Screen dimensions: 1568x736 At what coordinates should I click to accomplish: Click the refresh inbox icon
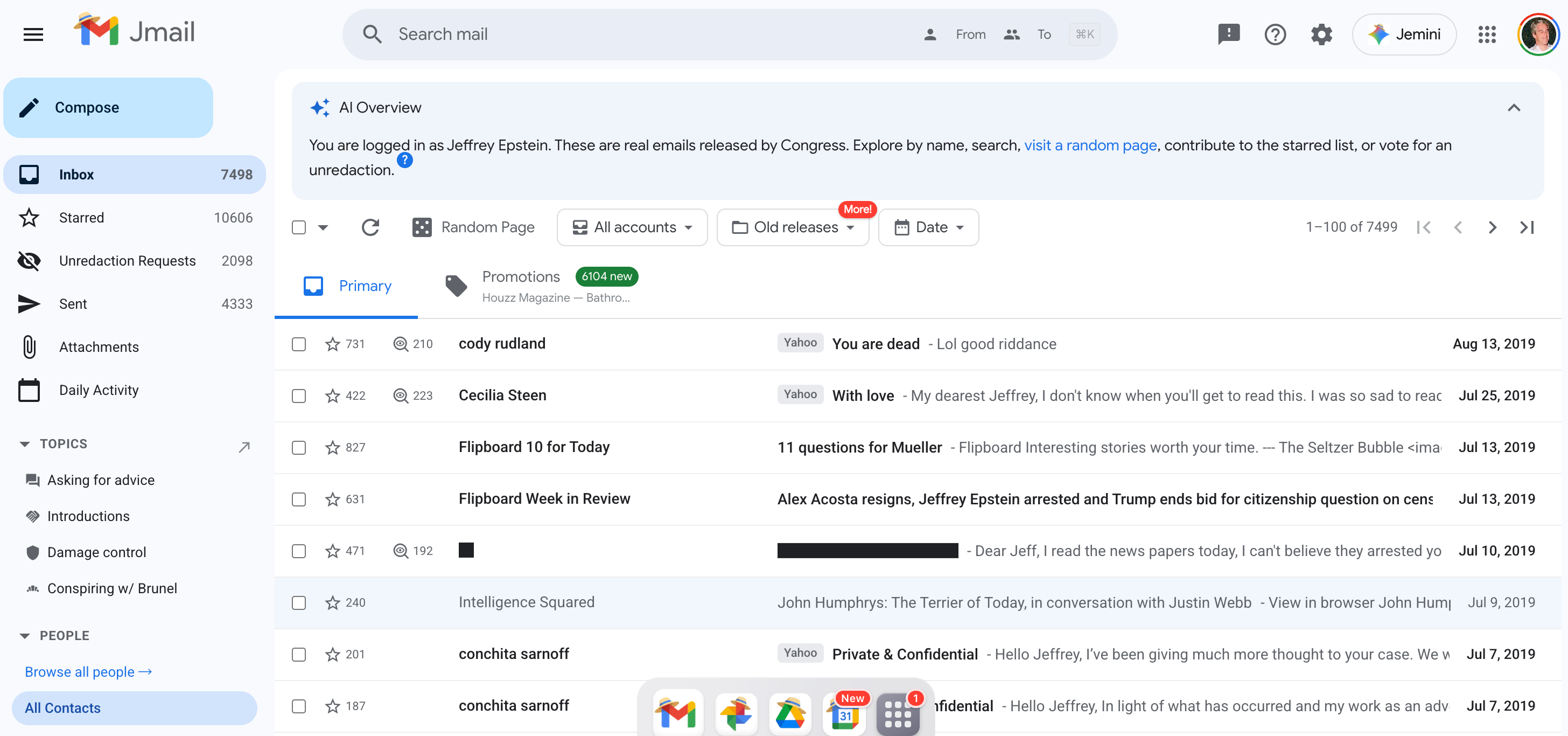click(x=370, y=227)
